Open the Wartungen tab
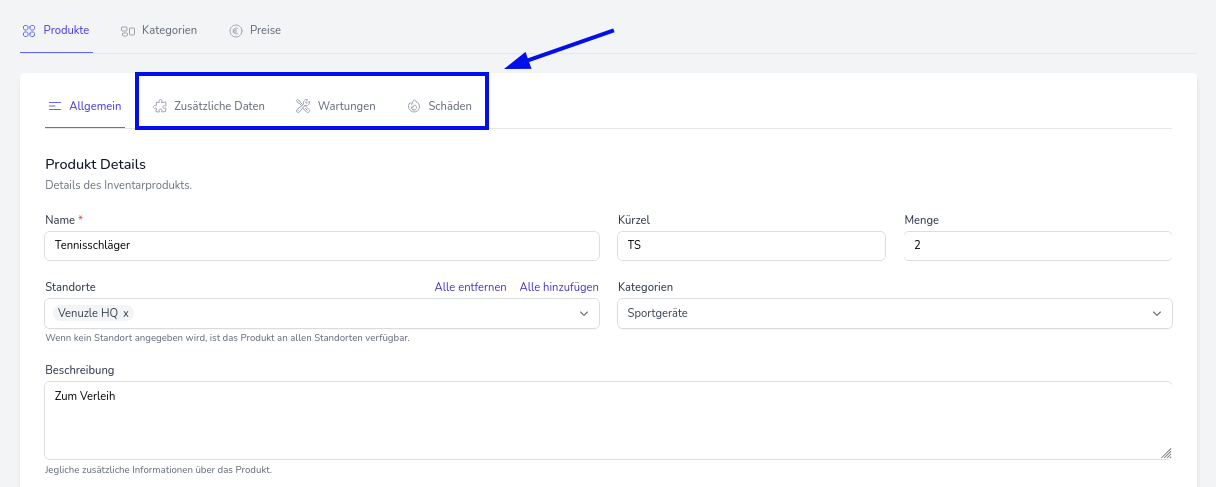Screen dimensions: 1216x487 [x=346, y=106]
